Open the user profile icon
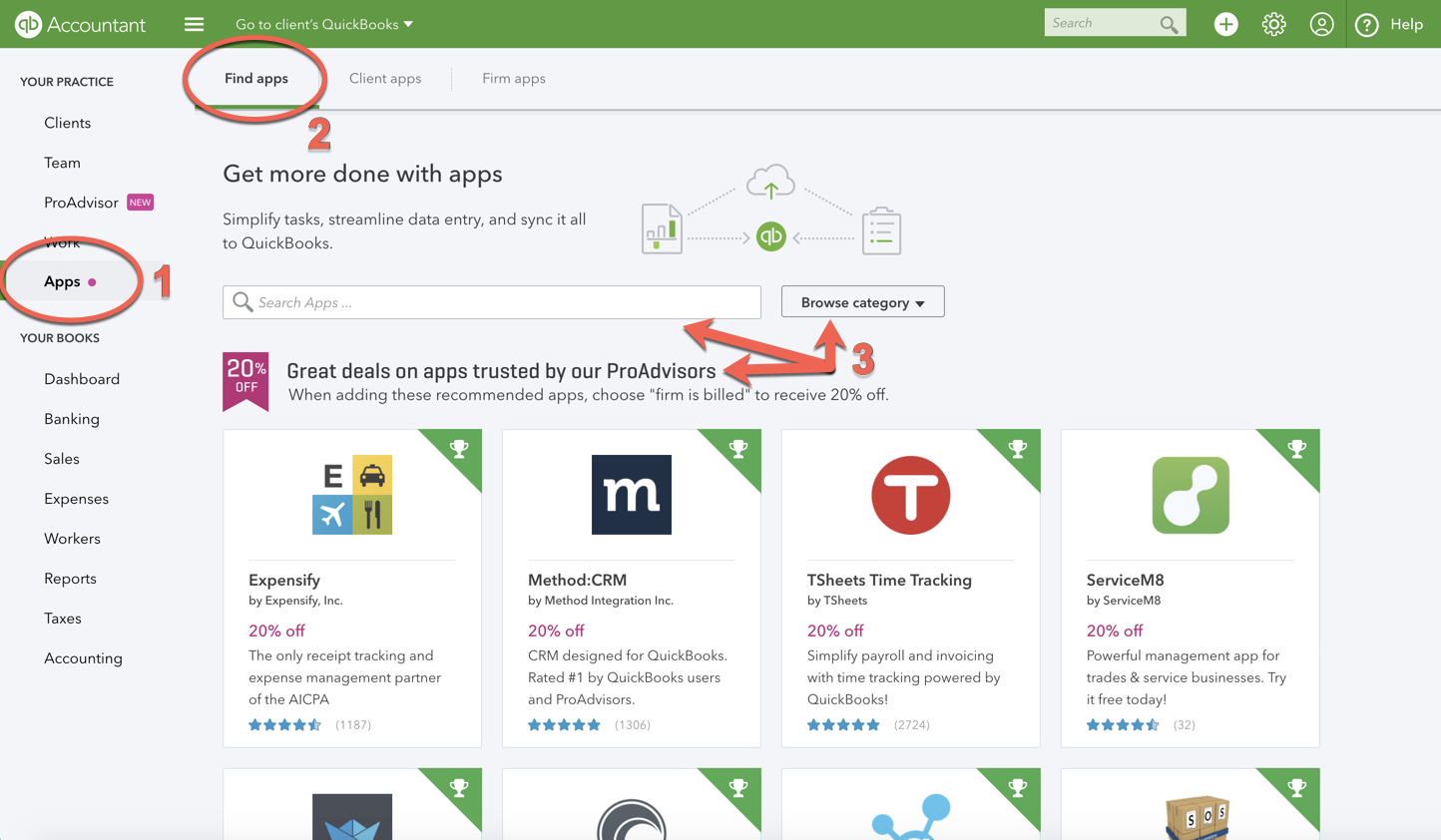This screenshot has width=1441, height=840. click(1321, 24)
